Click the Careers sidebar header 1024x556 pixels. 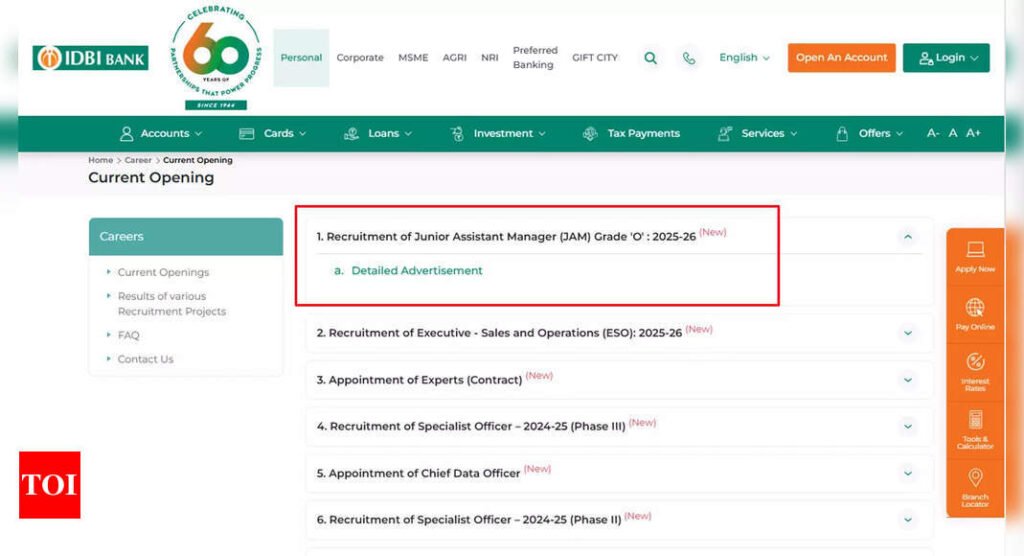pyautogui.click(x=186, y=237)
